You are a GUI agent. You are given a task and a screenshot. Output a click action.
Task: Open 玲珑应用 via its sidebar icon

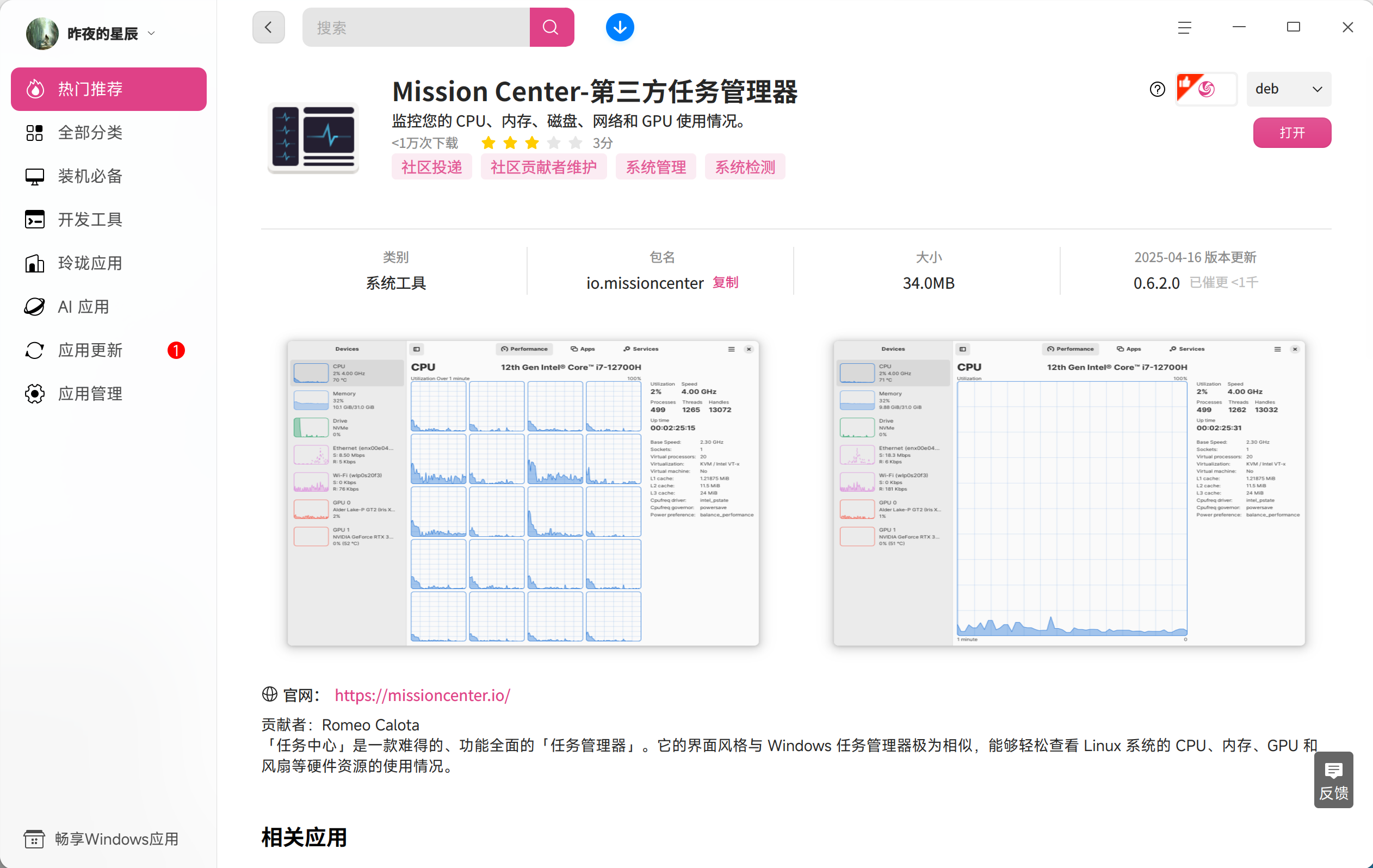pos(35,263)
